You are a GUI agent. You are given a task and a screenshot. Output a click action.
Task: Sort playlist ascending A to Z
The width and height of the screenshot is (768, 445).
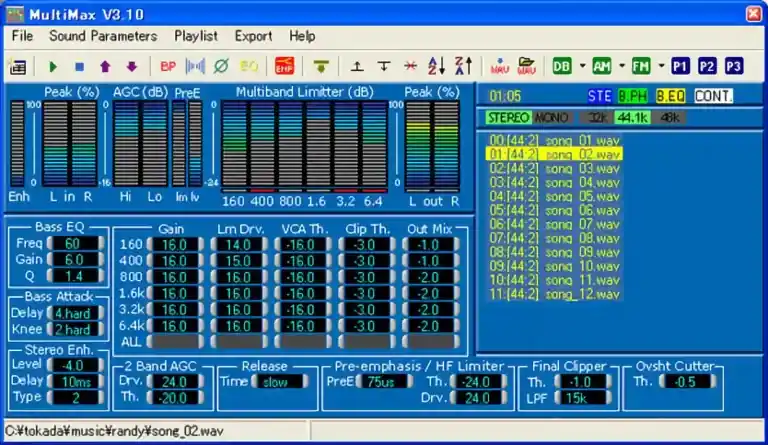tap(436, 66)
